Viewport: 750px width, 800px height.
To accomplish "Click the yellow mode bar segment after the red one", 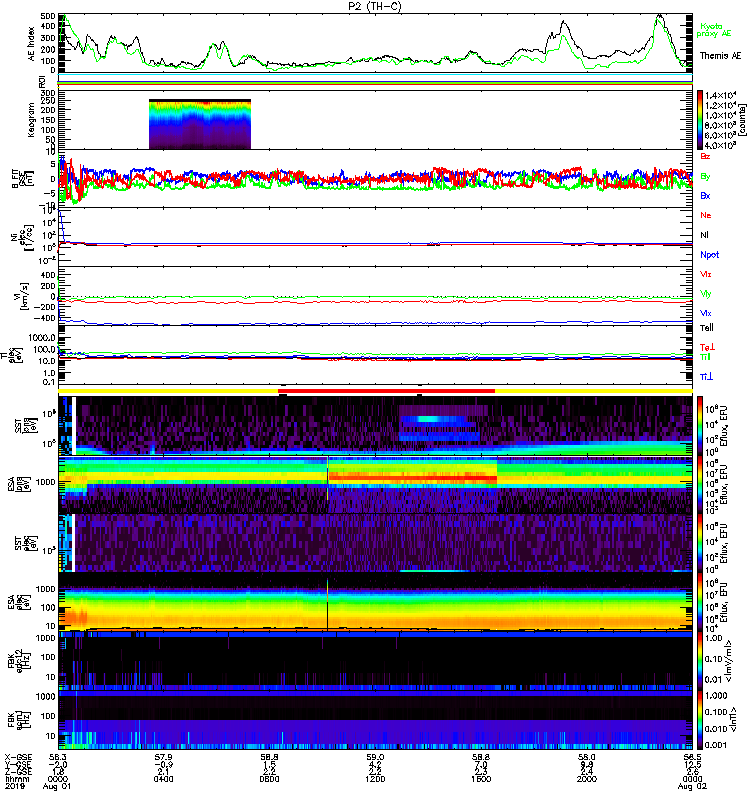I will [x=593, y=391].
